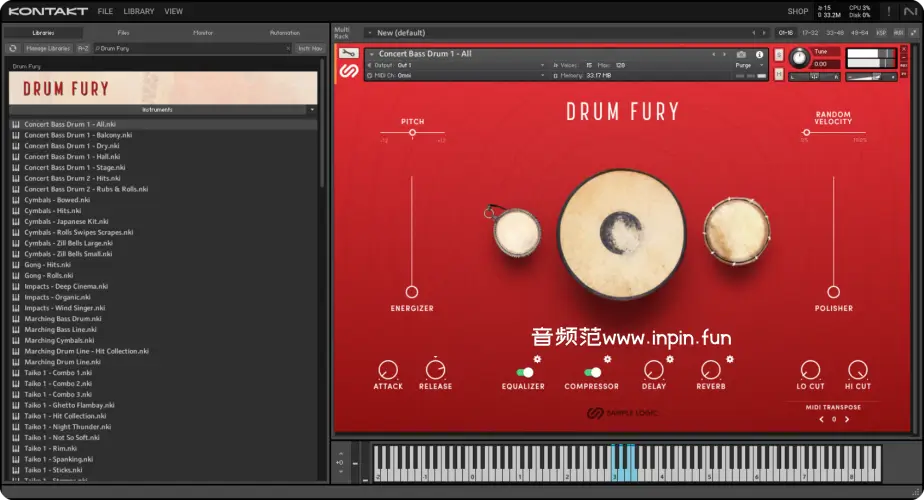Image resolution: width=924 pixels, height=500 pixels.
Task: Solo the instrument with the S button
Action: 779,54
